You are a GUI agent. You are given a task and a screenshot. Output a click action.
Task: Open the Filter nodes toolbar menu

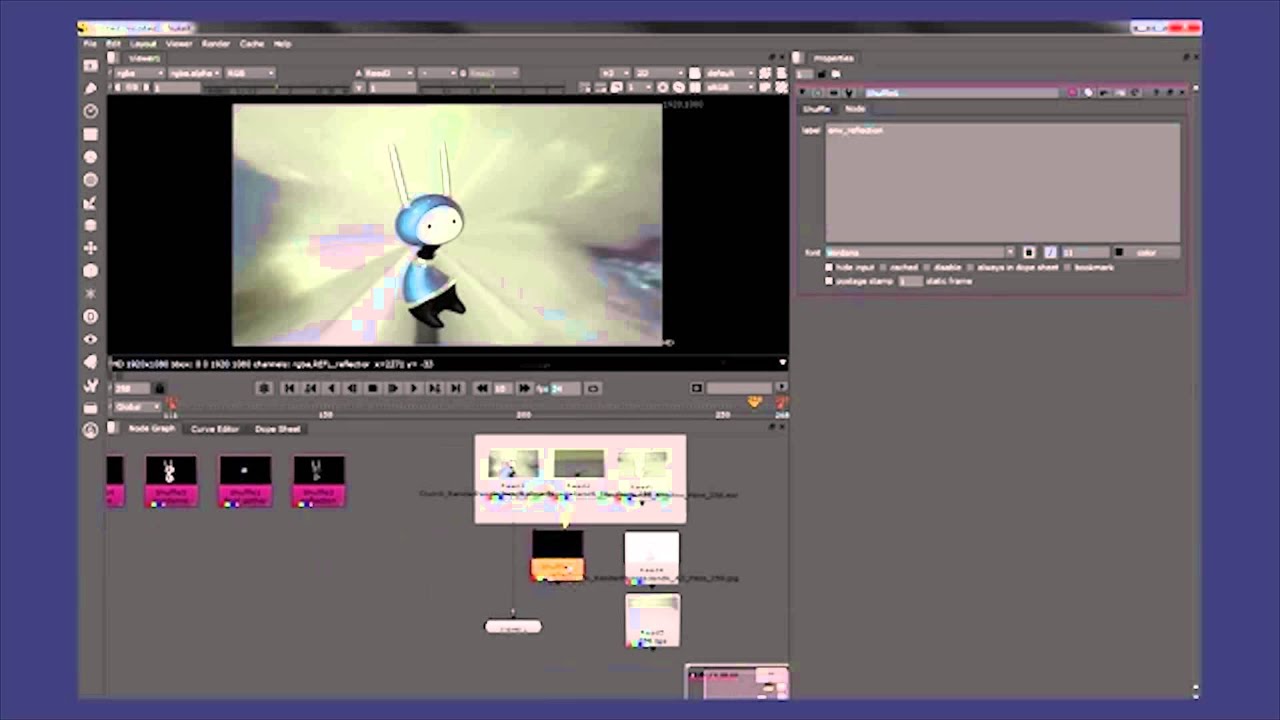pos(90,180)
